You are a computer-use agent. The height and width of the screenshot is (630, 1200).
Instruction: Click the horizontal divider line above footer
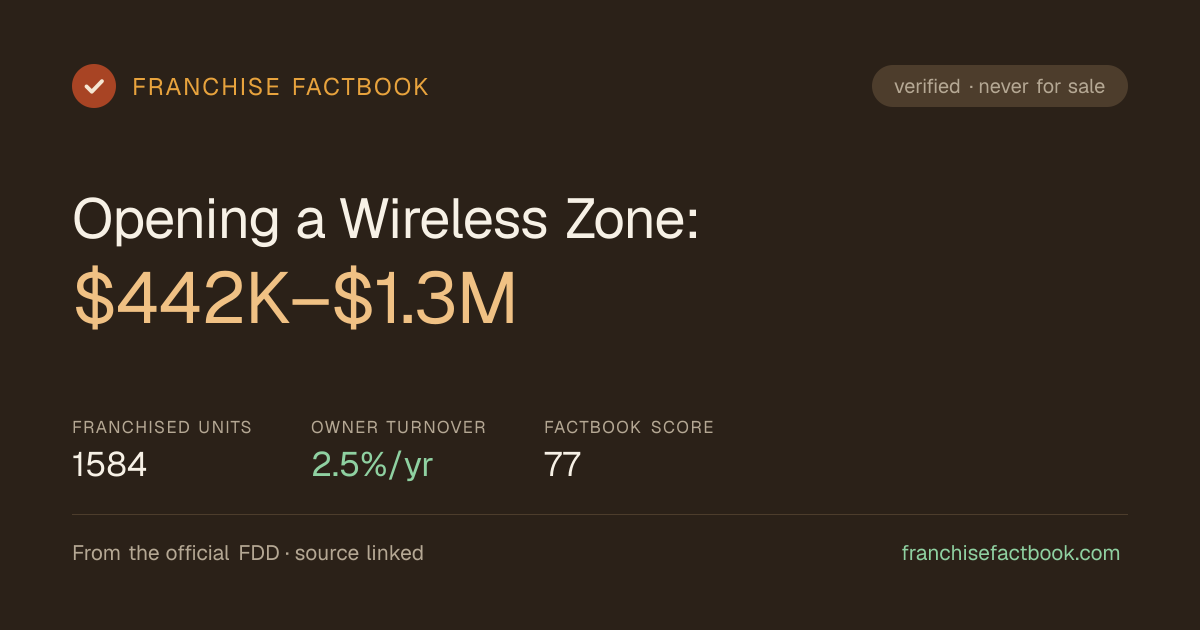600,515
